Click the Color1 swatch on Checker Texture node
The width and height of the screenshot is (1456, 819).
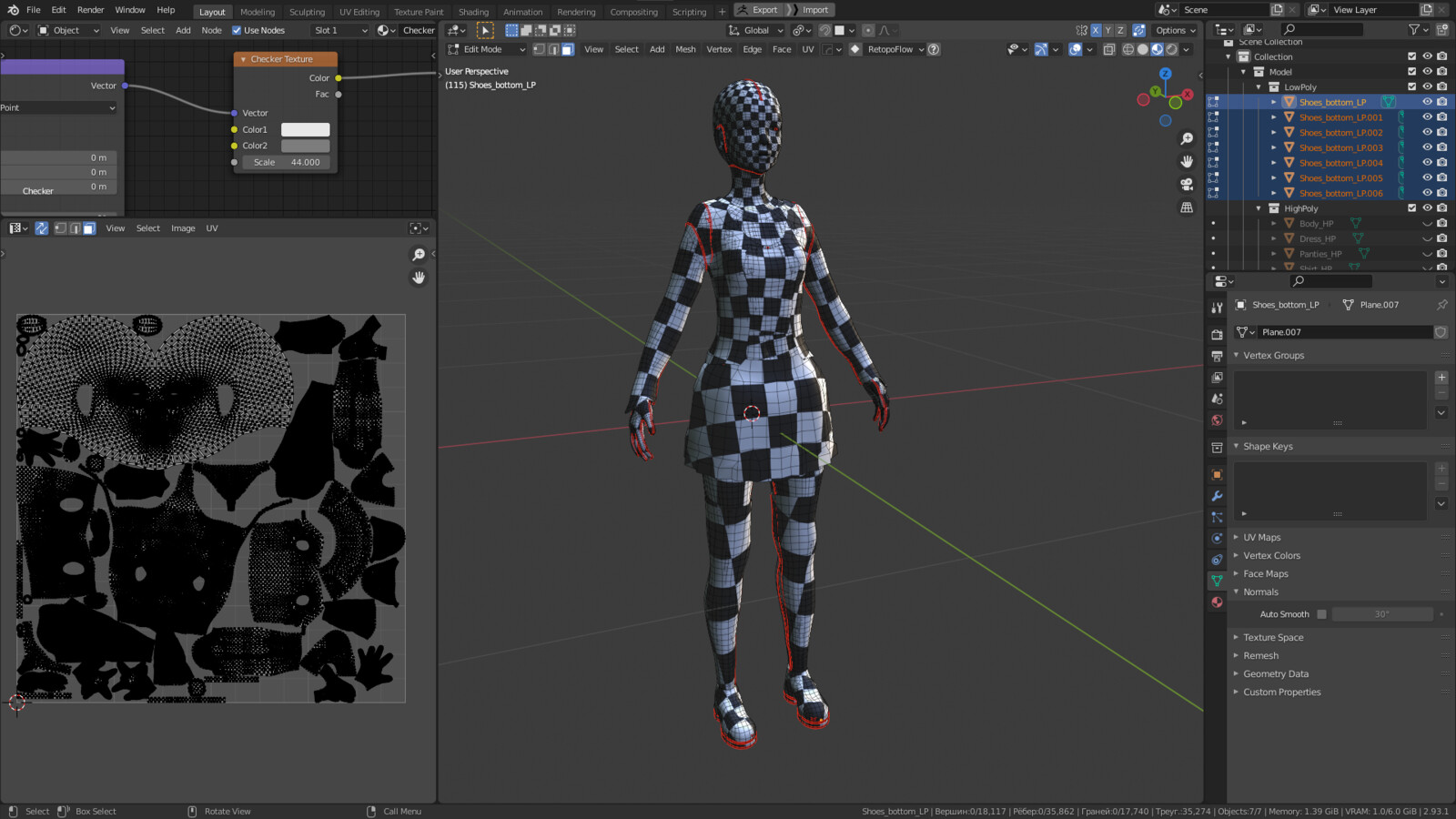click(x=305, y=129)
